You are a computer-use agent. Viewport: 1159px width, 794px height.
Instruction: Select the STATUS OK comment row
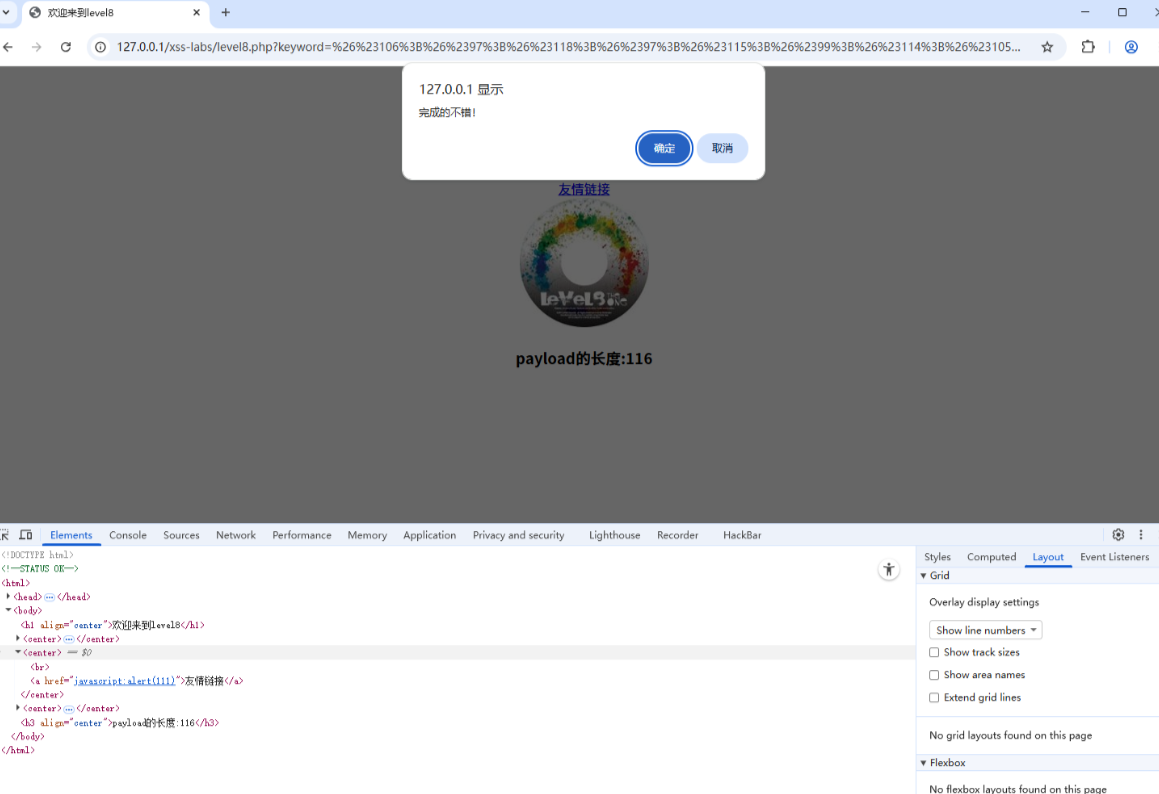(40, 569)
